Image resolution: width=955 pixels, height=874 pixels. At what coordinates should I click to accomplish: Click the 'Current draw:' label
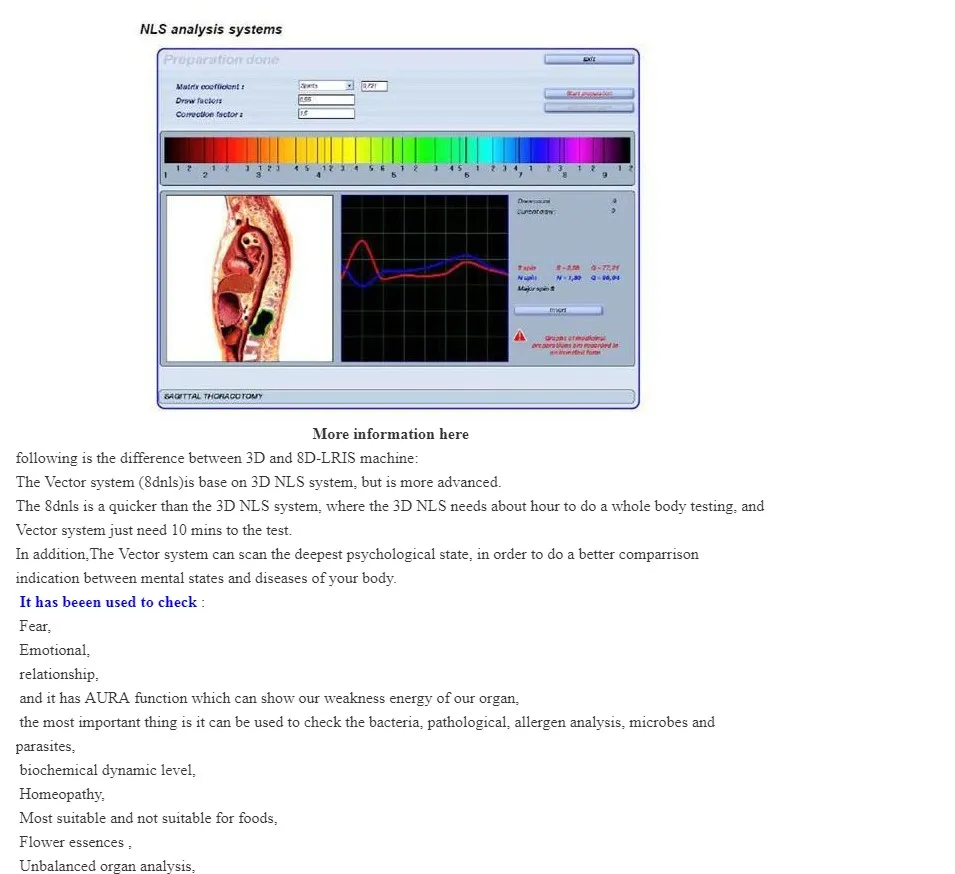coord(536,212)
